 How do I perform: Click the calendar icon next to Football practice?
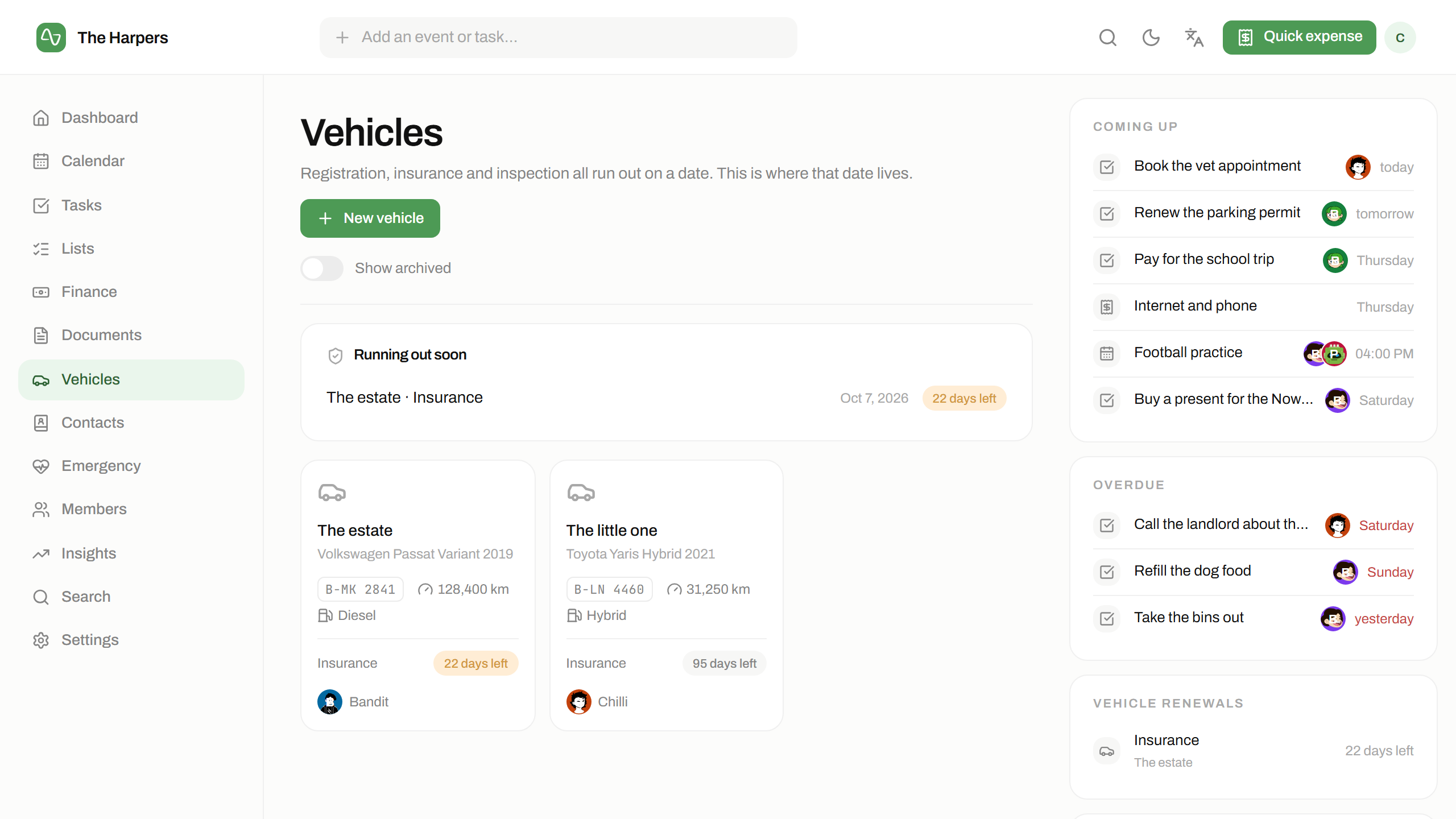click(x=1107, y=354)
